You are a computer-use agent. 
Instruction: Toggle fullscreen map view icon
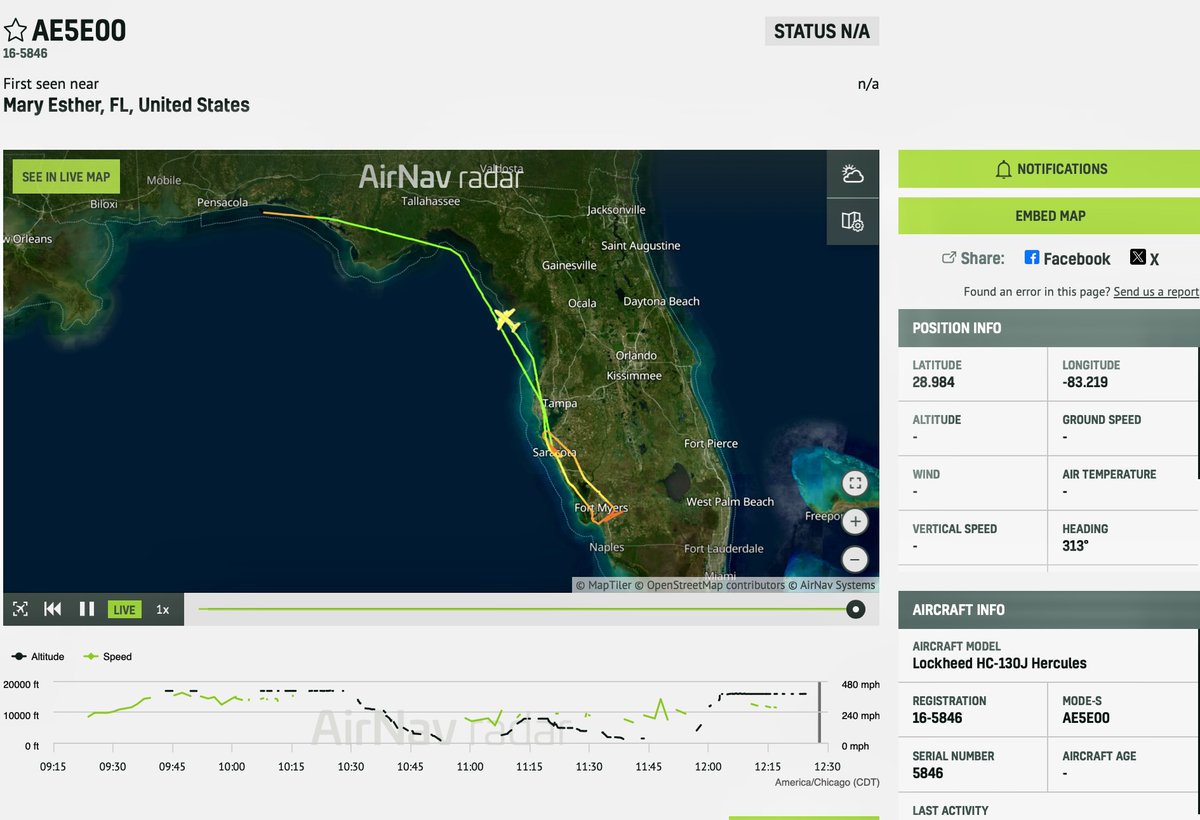point(854,484)
